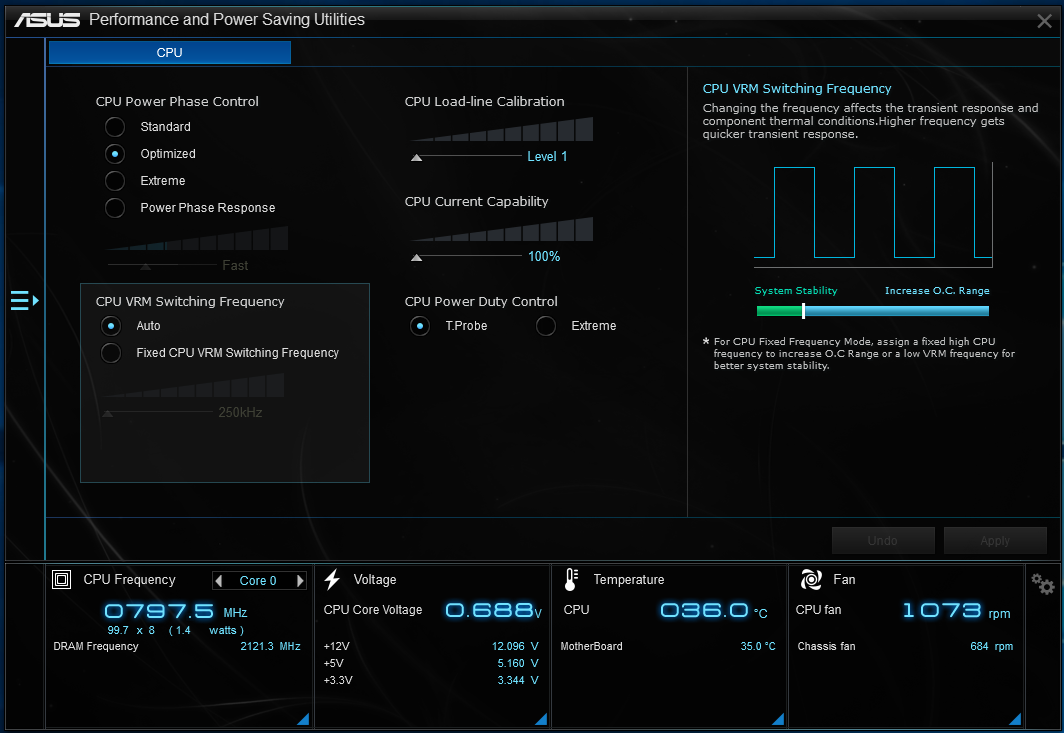Click the +12V 12.096 V reading
This screenshot has width=1064, height=733.
click(x=515, y=646)
